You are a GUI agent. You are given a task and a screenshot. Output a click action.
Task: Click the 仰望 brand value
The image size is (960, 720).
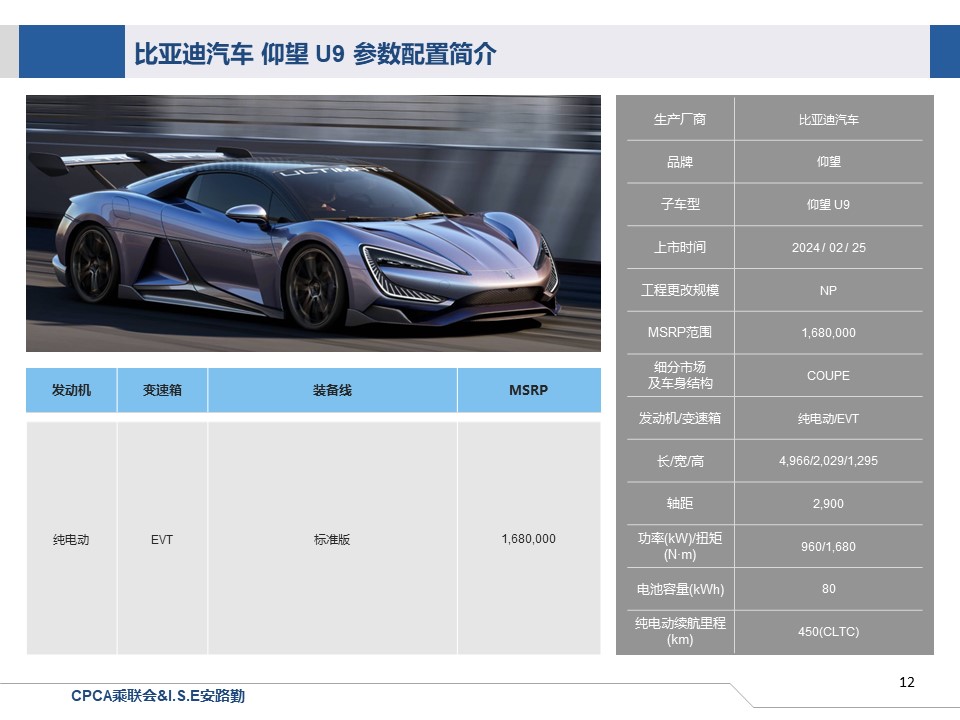[x=828, y=162]
